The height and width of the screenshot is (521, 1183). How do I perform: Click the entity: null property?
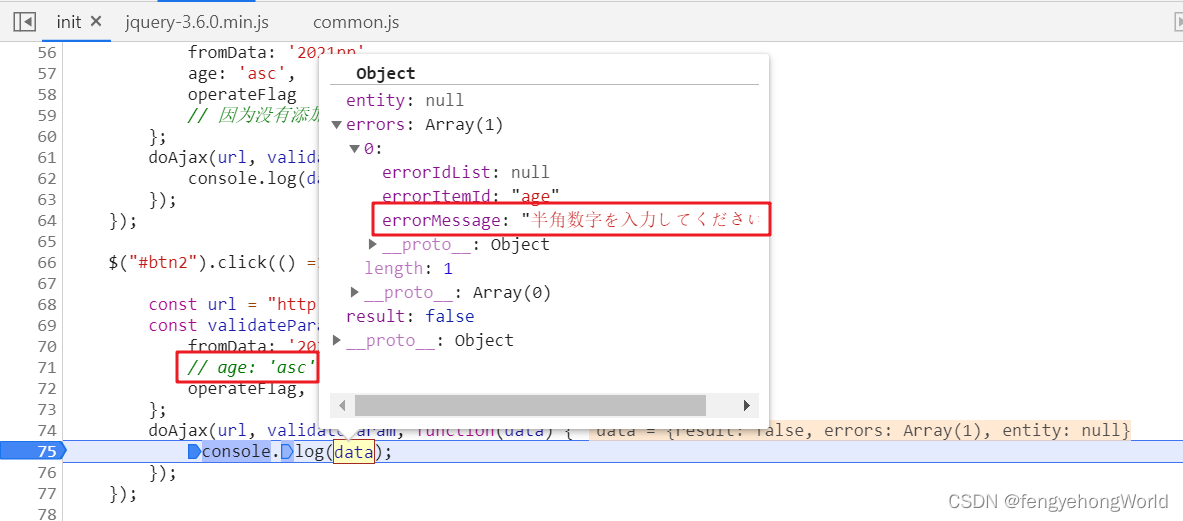[404, 100]
